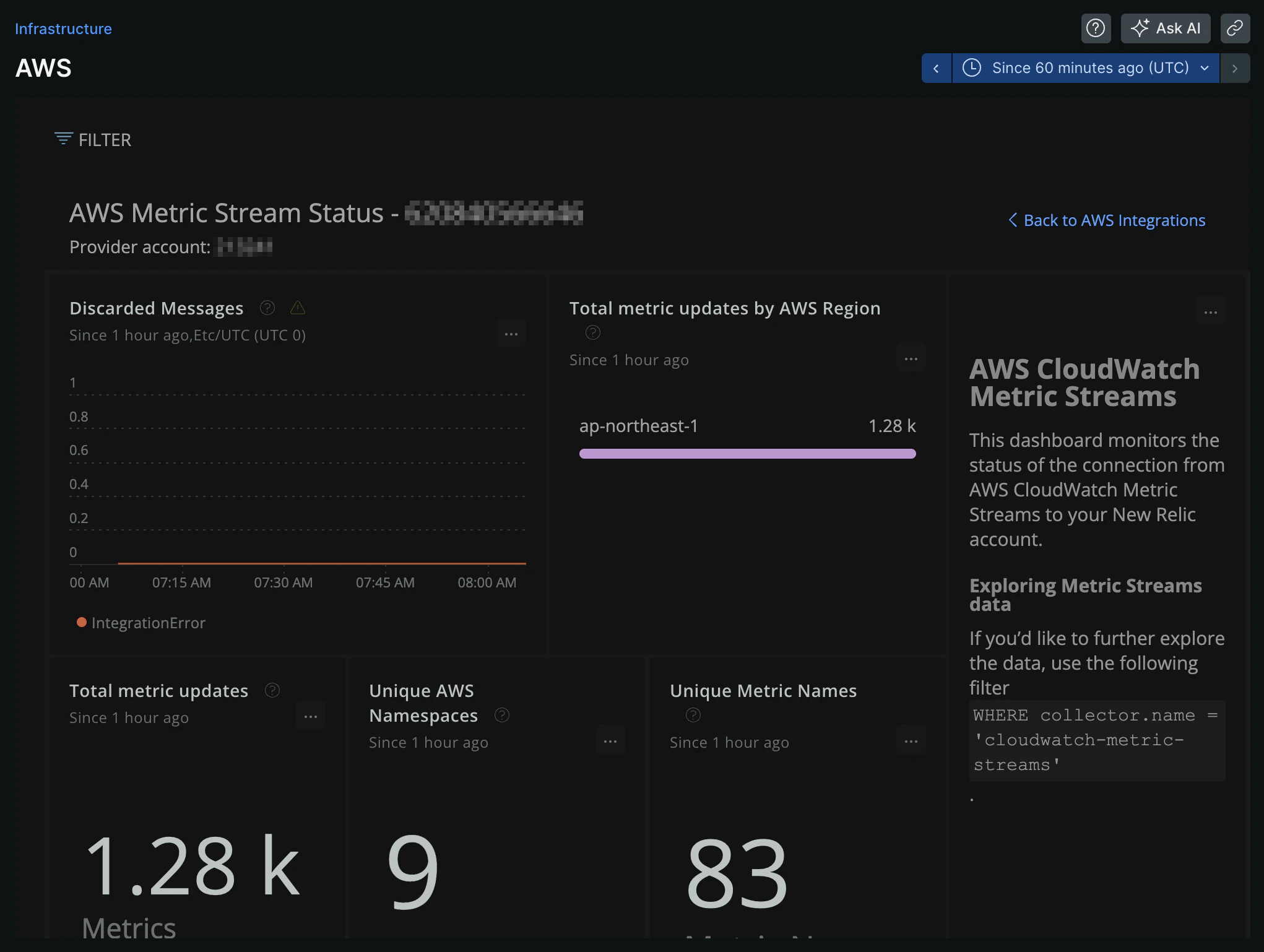Screen dimensions: 1264x952
Task: Click Back to AWS Integrations link
Action: pyautogui.click(x=1107, y=220)
